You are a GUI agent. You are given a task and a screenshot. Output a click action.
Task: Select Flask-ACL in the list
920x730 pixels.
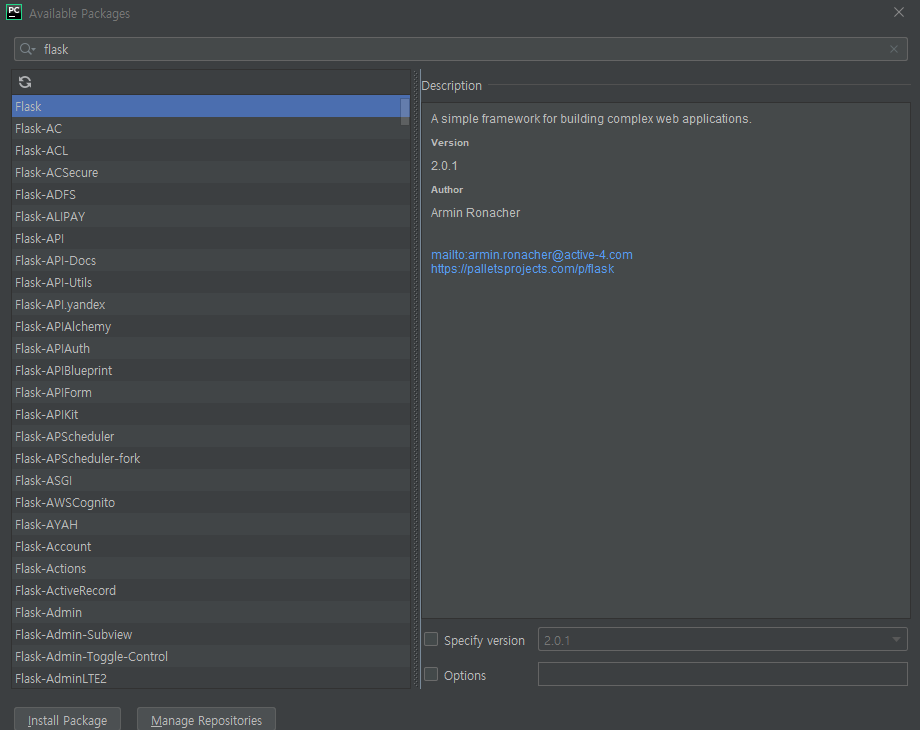pos(211,150)
